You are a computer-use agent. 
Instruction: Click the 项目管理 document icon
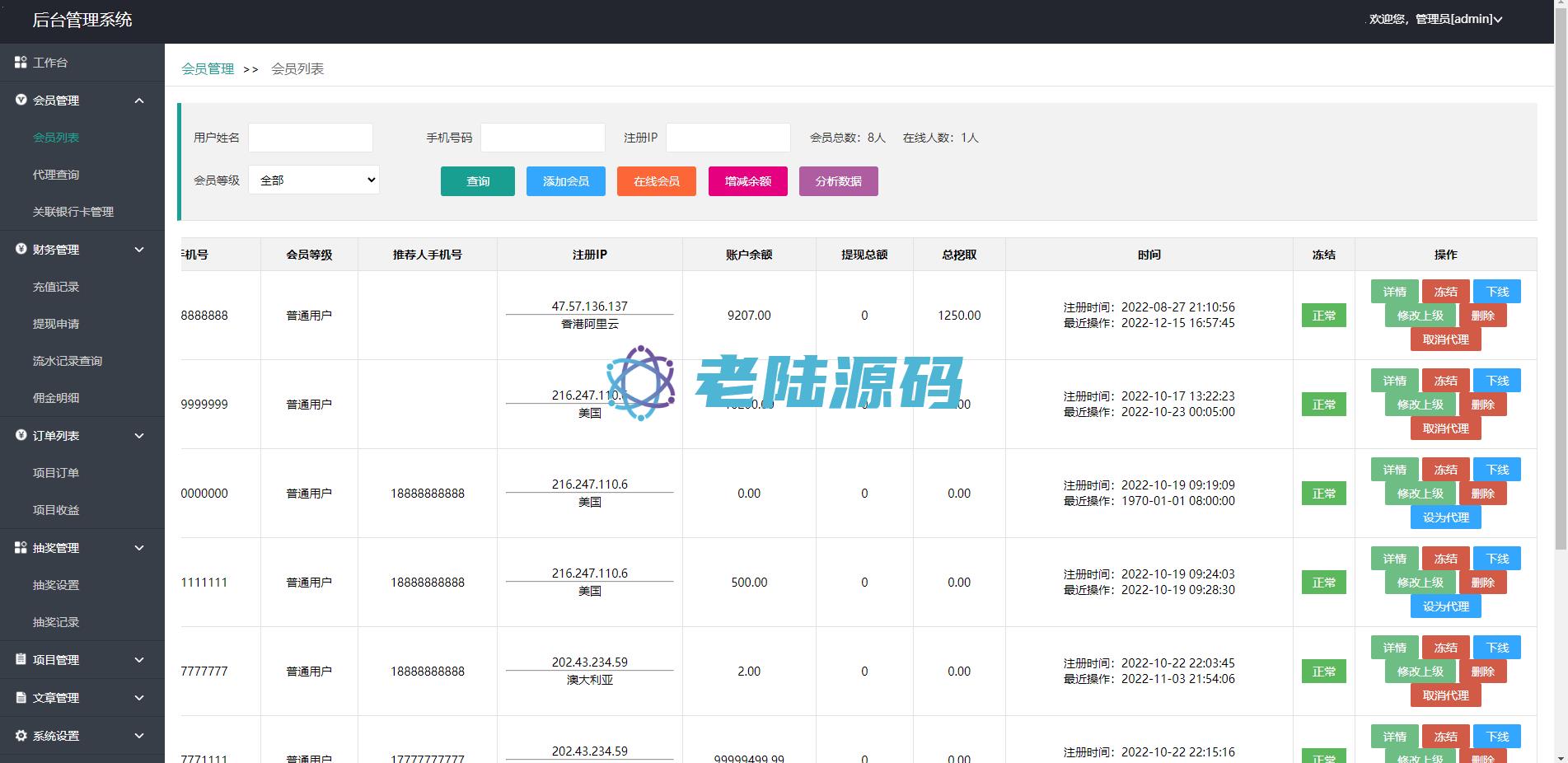click(x=21, y=659)
